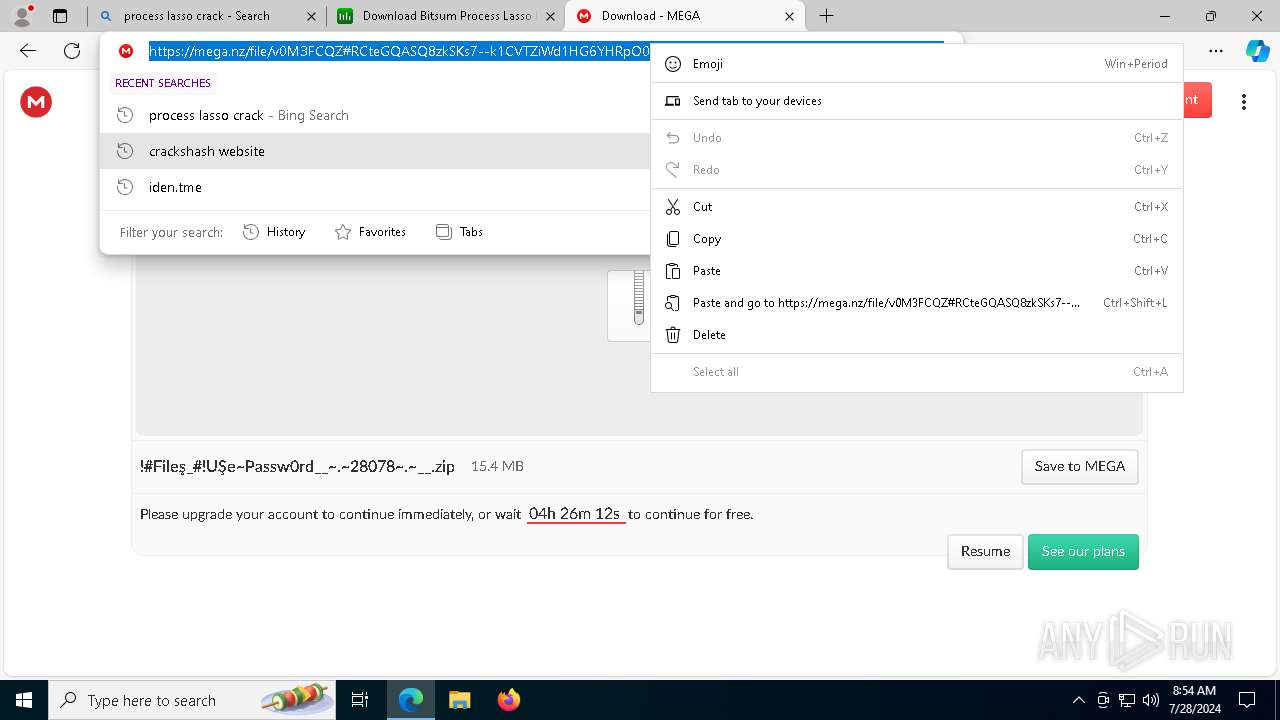Screen dimensions: 1280x720
Task: Click the Resume download button
Action: click(985, 552)
